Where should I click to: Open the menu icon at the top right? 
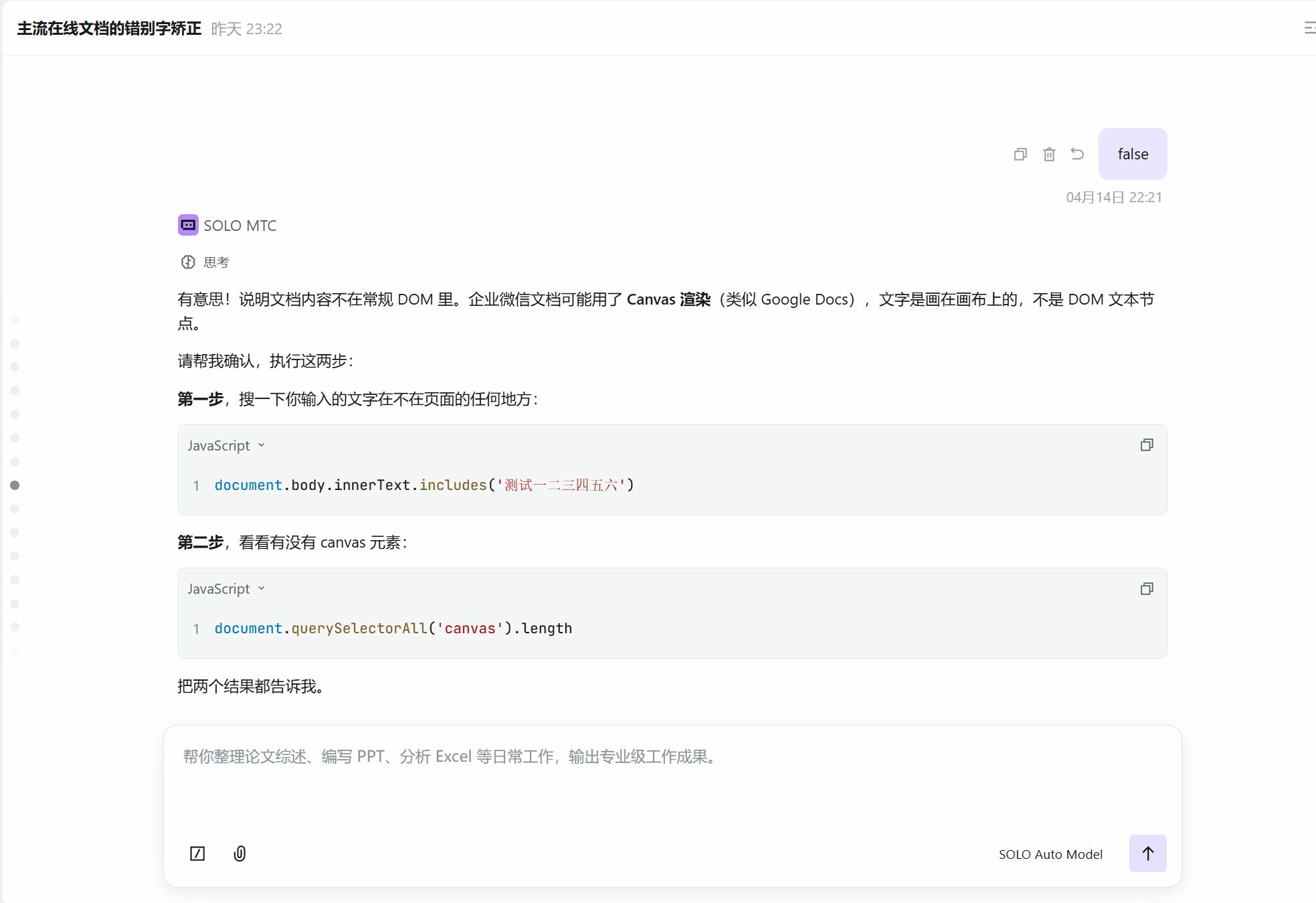click(1309, 28)
